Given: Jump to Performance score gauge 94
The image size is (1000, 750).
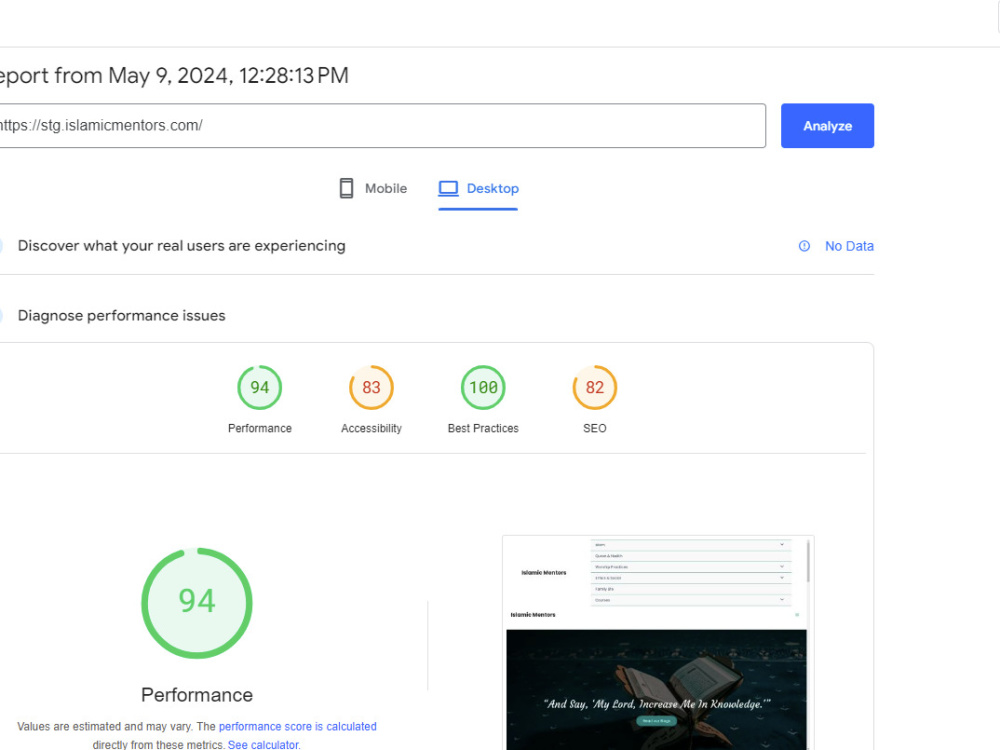Looking at the screenshot, I should (x=260, y=387).
